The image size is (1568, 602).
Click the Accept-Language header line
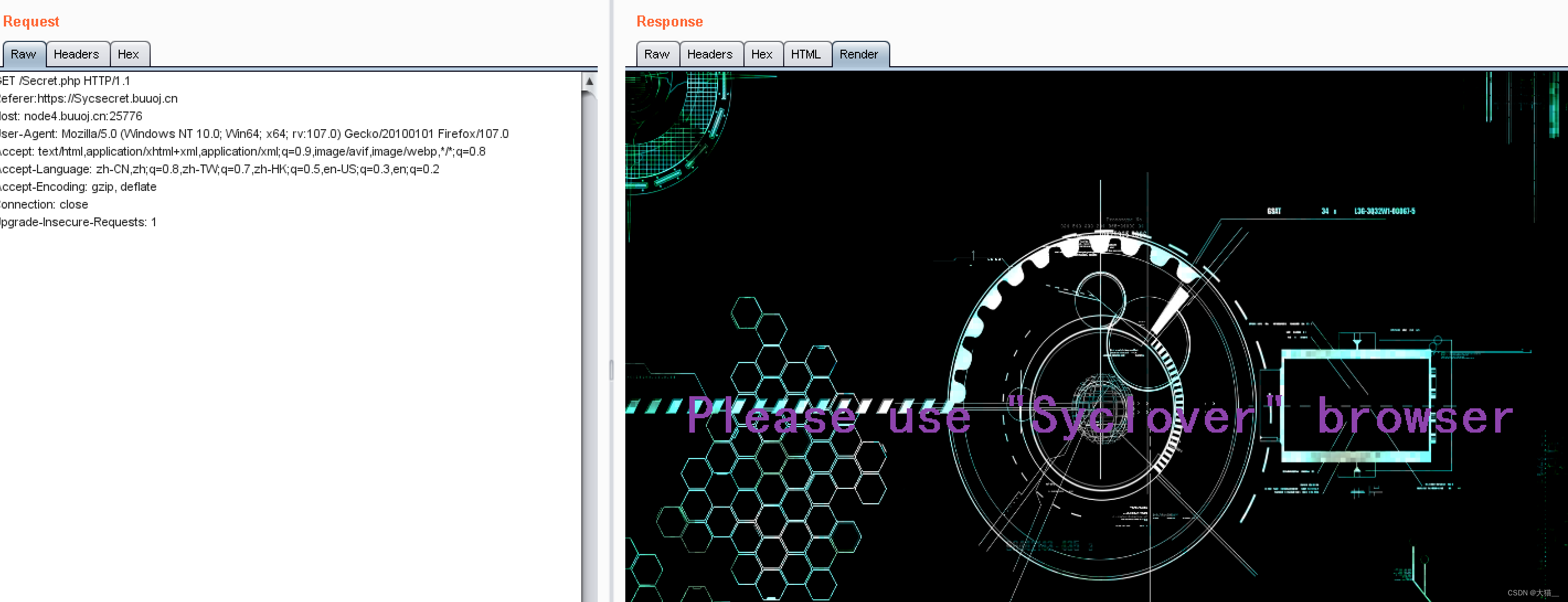(x=219, y=169)
